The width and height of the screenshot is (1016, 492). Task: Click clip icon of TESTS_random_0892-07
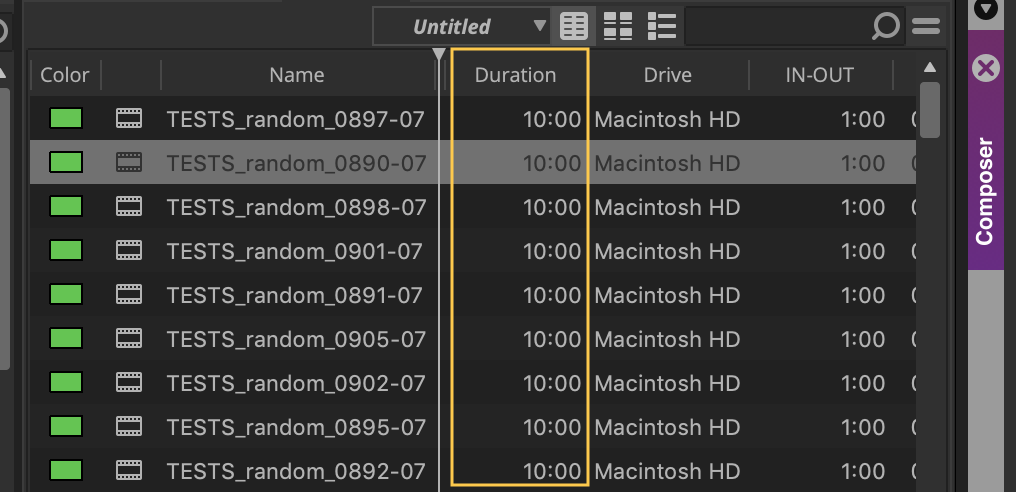(x=129, y=471)
